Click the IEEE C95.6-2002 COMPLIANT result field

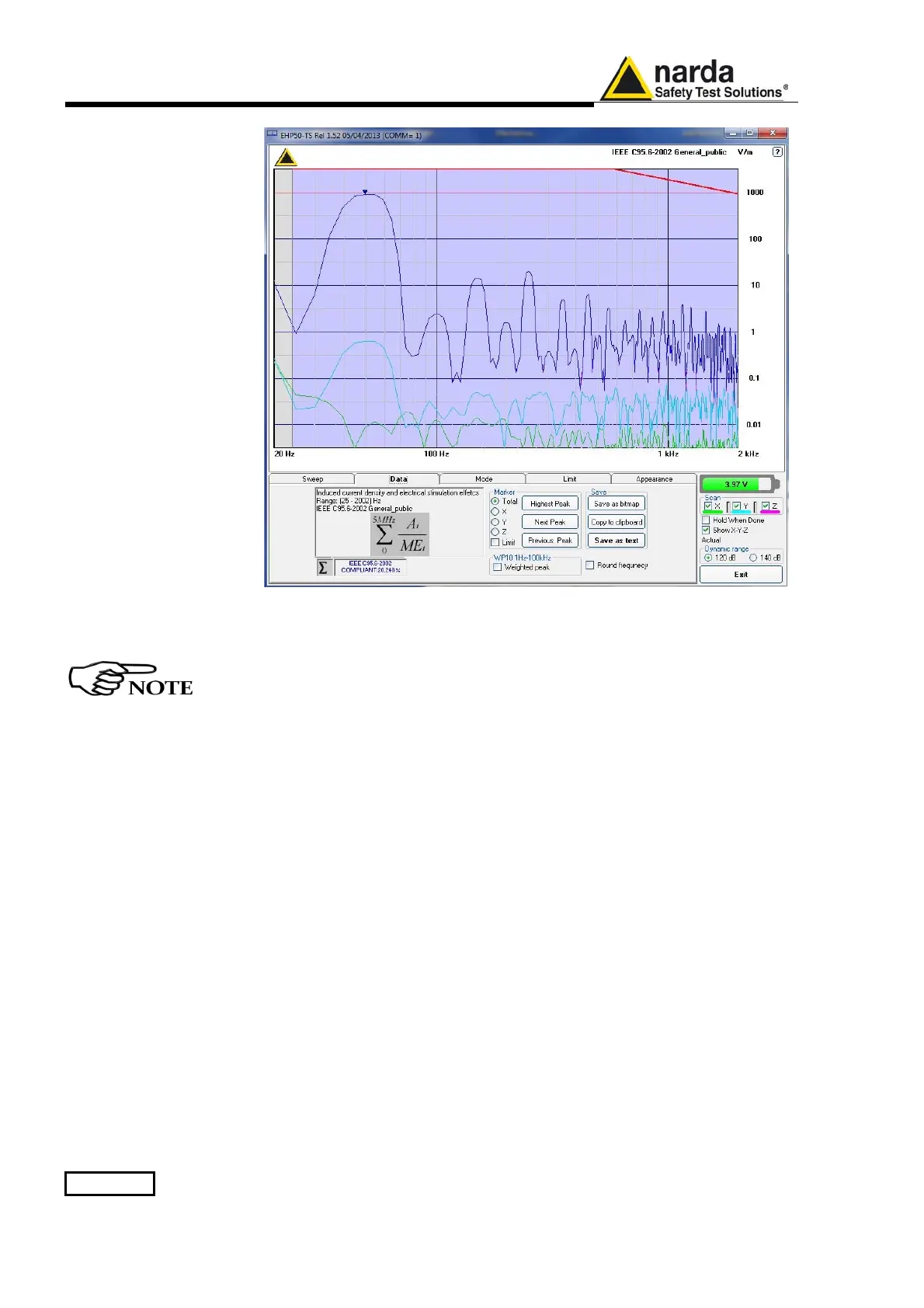[370, 567]
